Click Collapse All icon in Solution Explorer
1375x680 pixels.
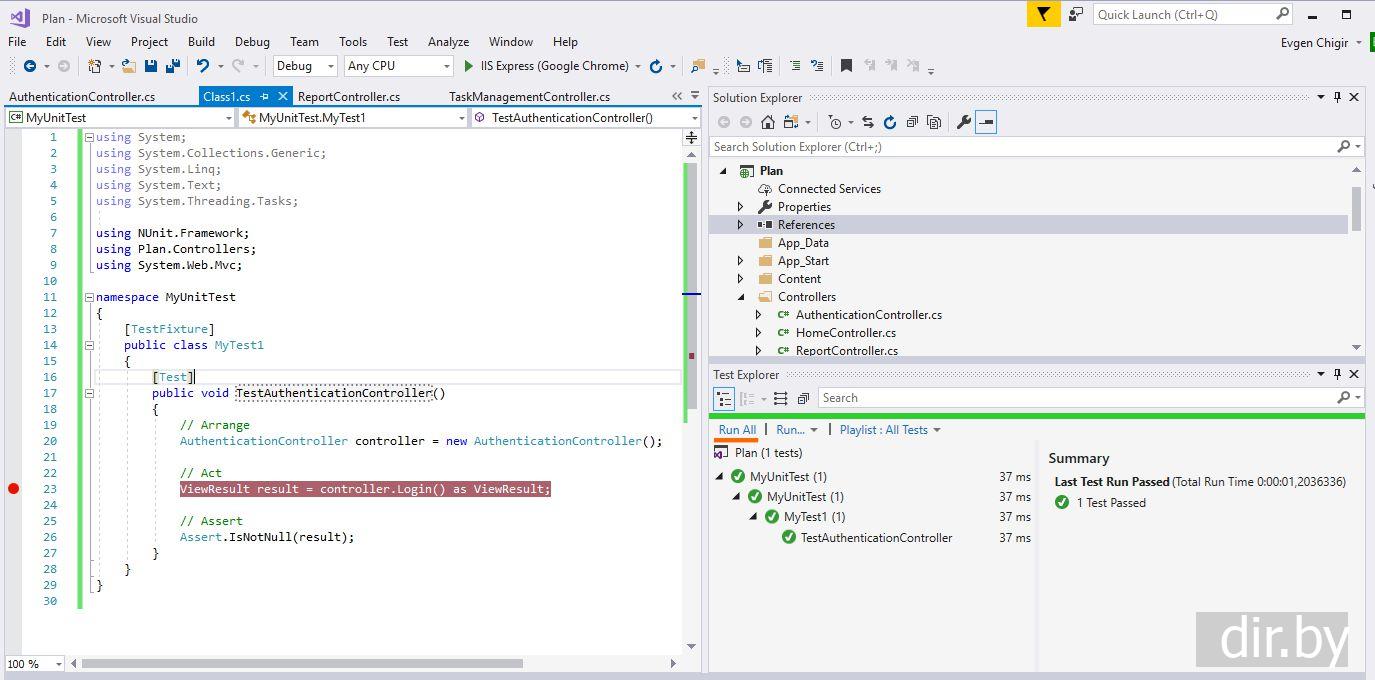pos(912,122)
